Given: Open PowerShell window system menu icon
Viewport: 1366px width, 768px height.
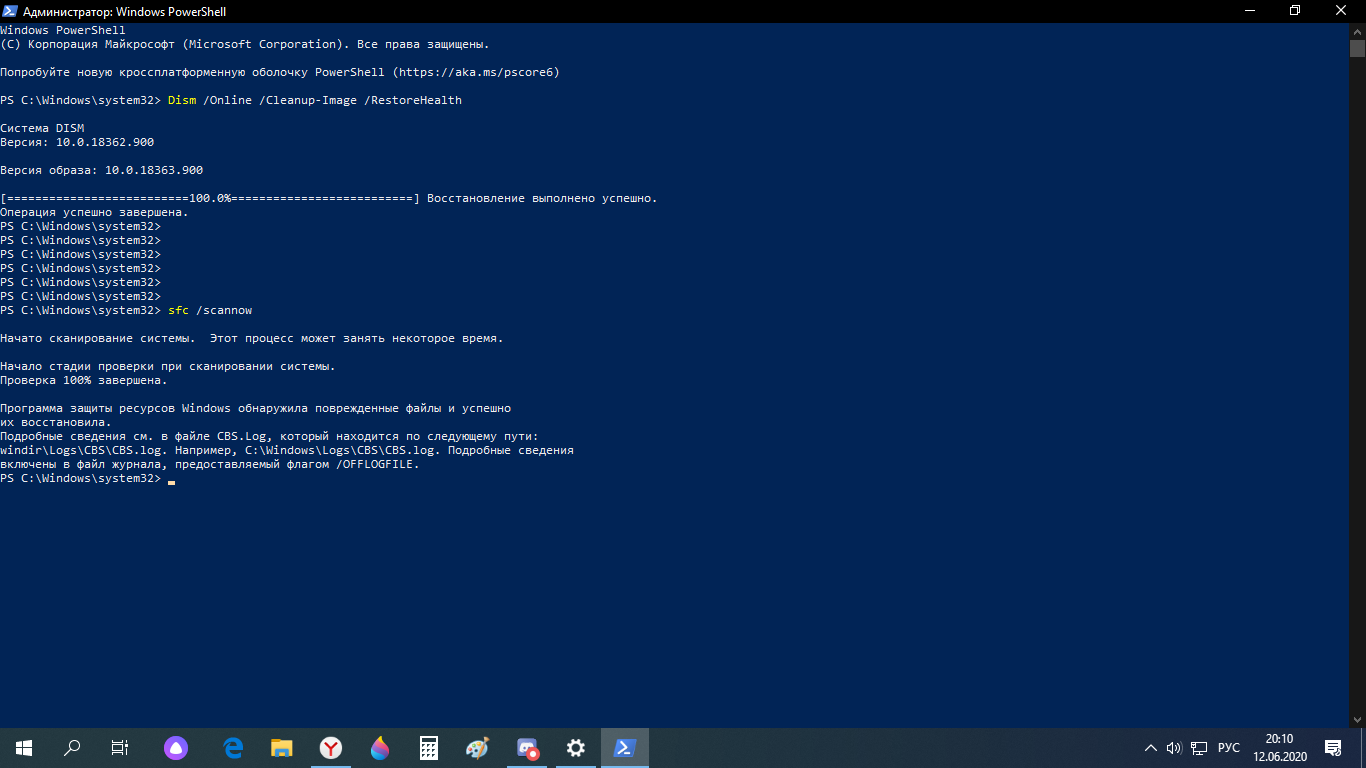Looking at the screenshot, I should tap(11, 11).
